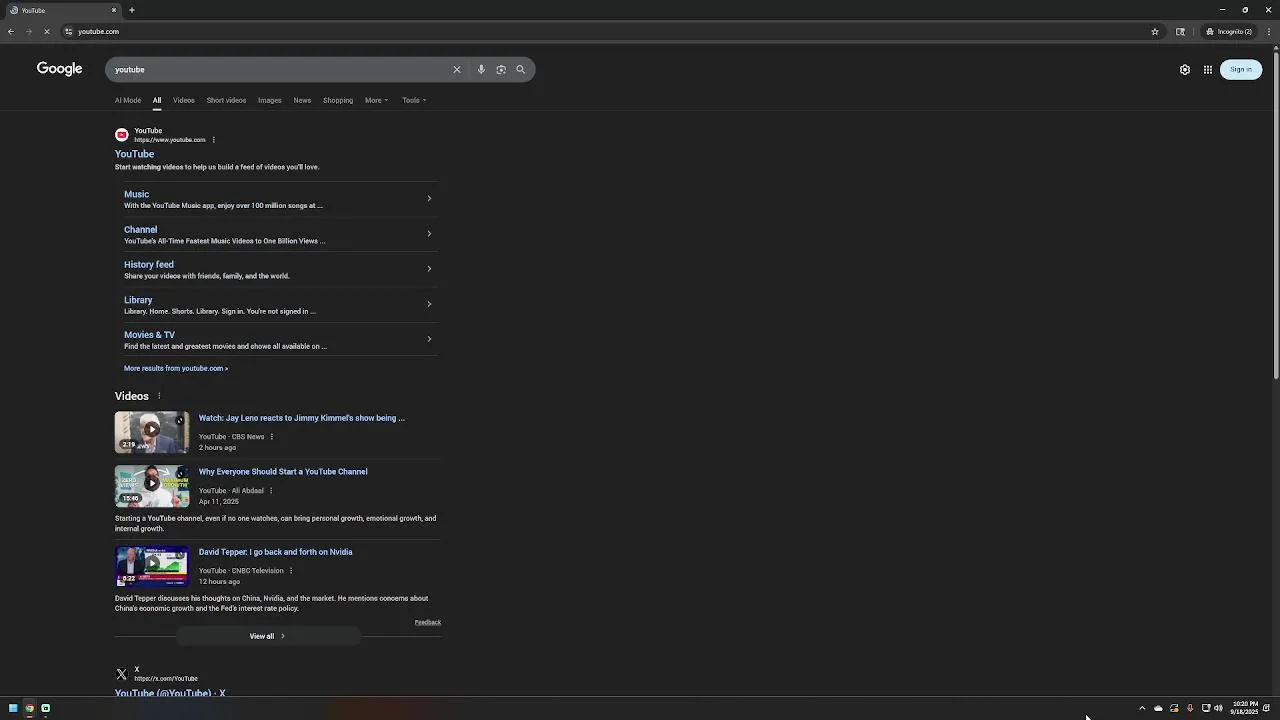Click the YouTube favicon in the first result

point(122,135)
